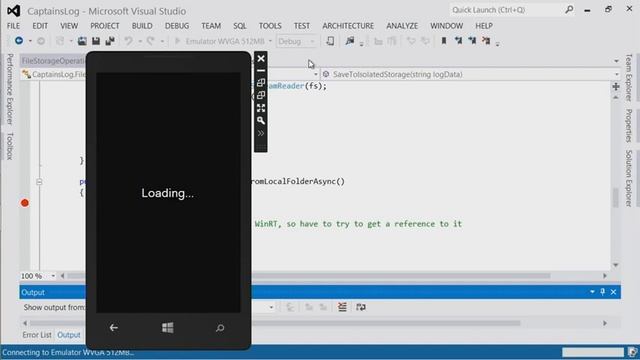Image resolution: width=640 pixels, height=360 pixels.
Task: Click emulator fit to screen icon
Action: pyautogui.click(x=261, y=108)
